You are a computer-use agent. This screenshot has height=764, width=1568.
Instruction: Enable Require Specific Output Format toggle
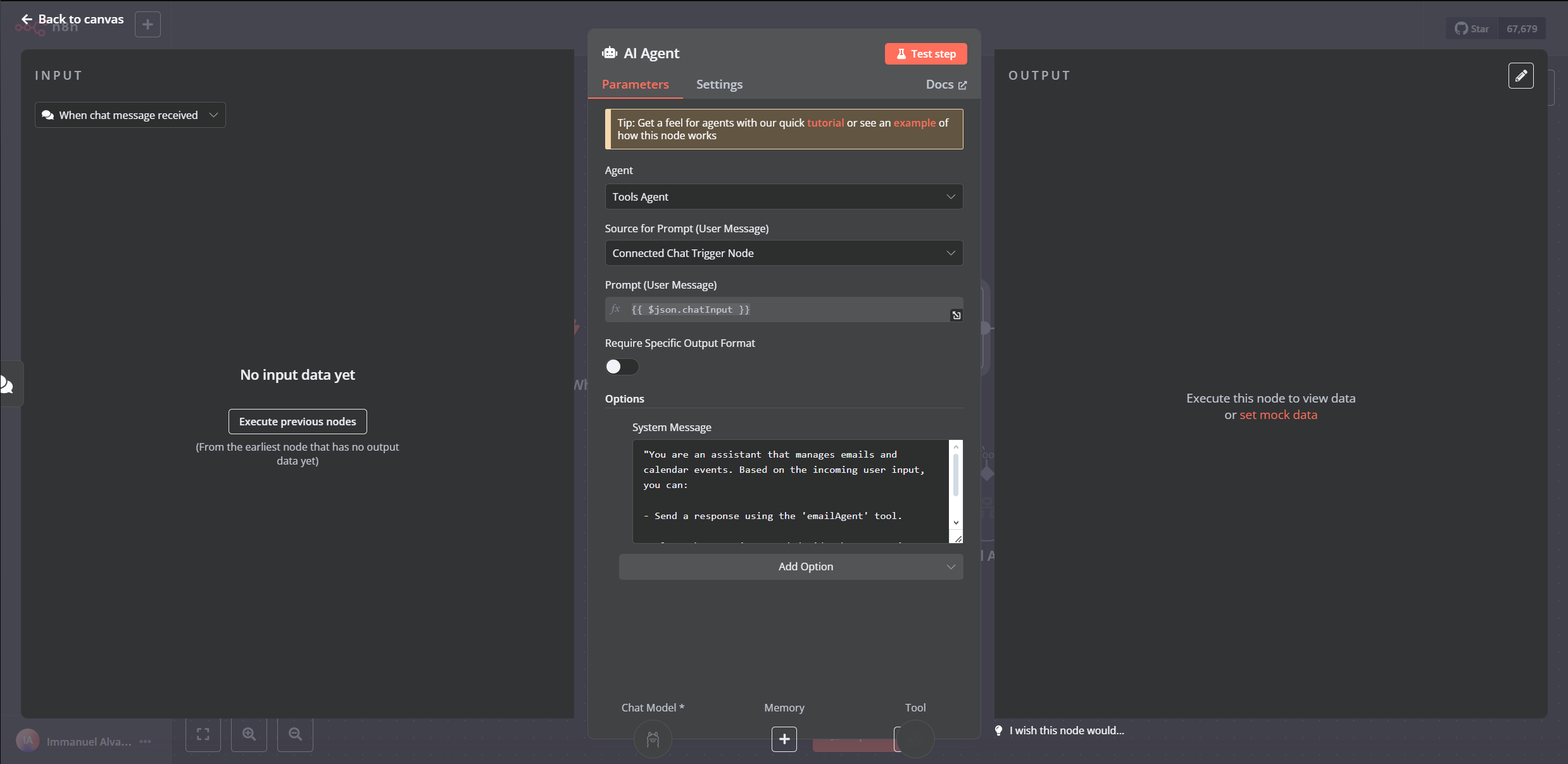coord(622,366)
